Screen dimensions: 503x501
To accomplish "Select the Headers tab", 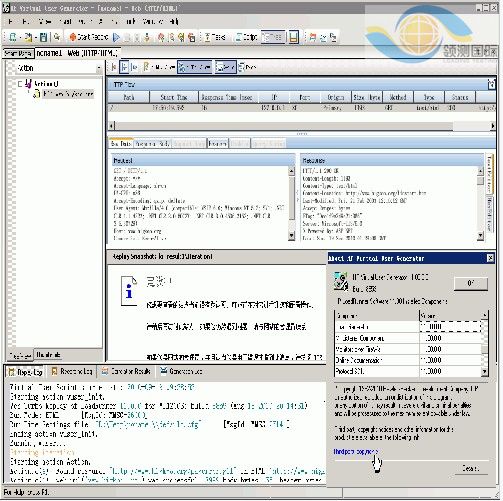I will (x=217, y=144).
